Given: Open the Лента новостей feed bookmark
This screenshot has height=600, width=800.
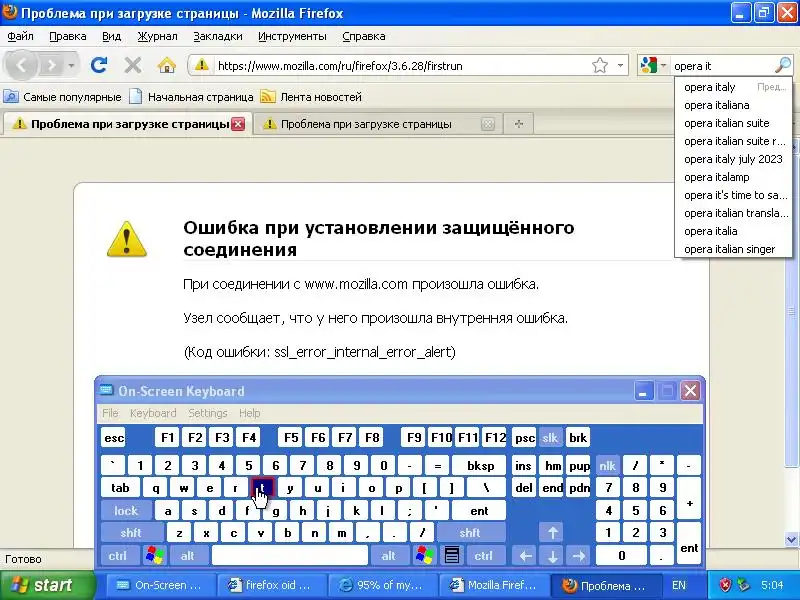Looking at the screenshot, I should tap(311, 97).
